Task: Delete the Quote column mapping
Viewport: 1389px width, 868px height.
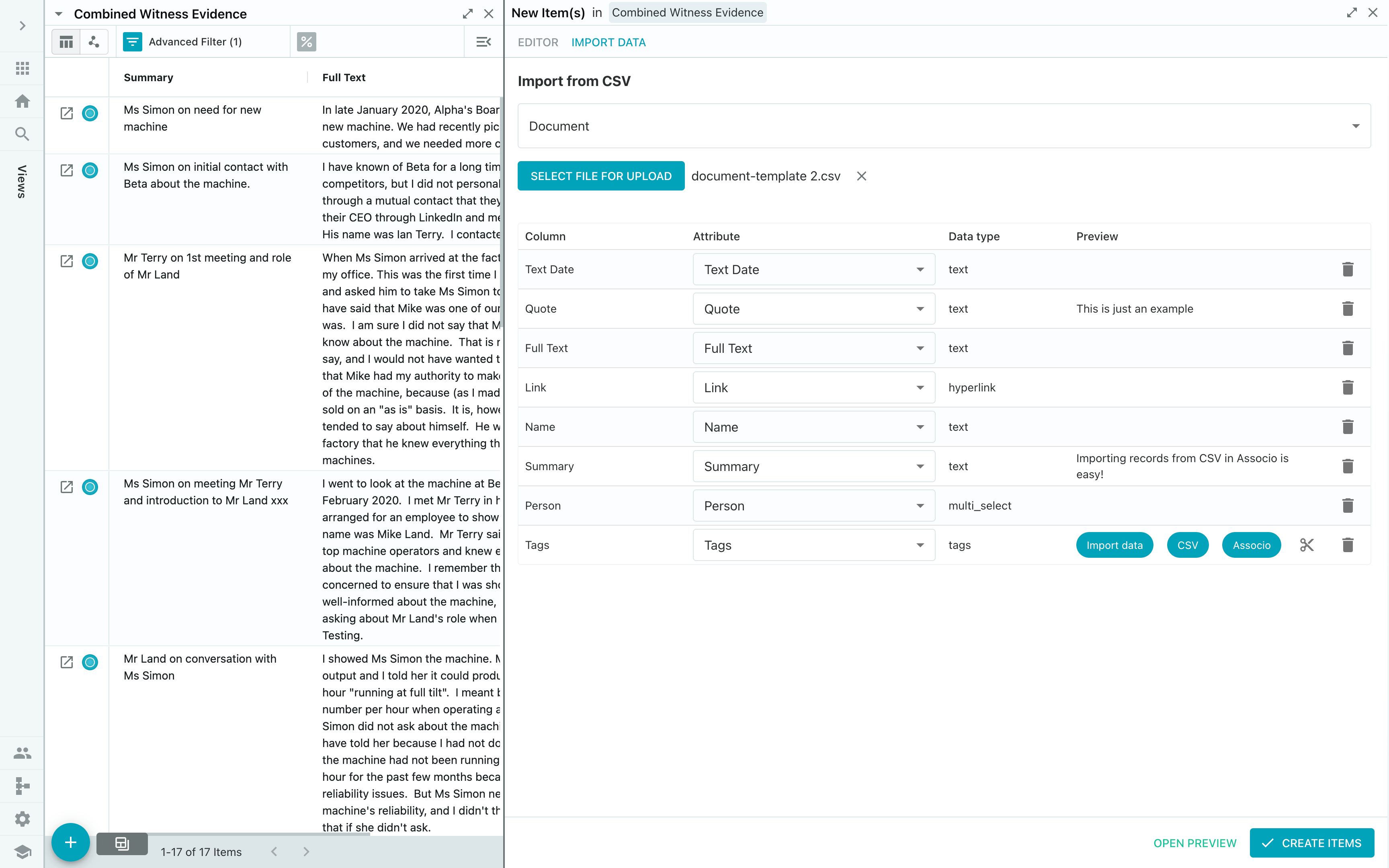Action: click(1348, 309)
